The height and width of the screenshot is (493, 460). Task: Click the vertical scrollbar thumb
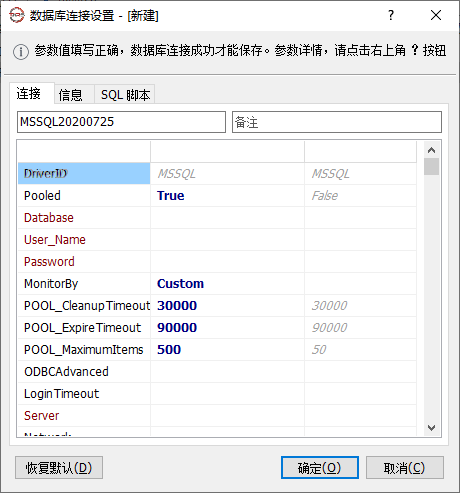431,167
